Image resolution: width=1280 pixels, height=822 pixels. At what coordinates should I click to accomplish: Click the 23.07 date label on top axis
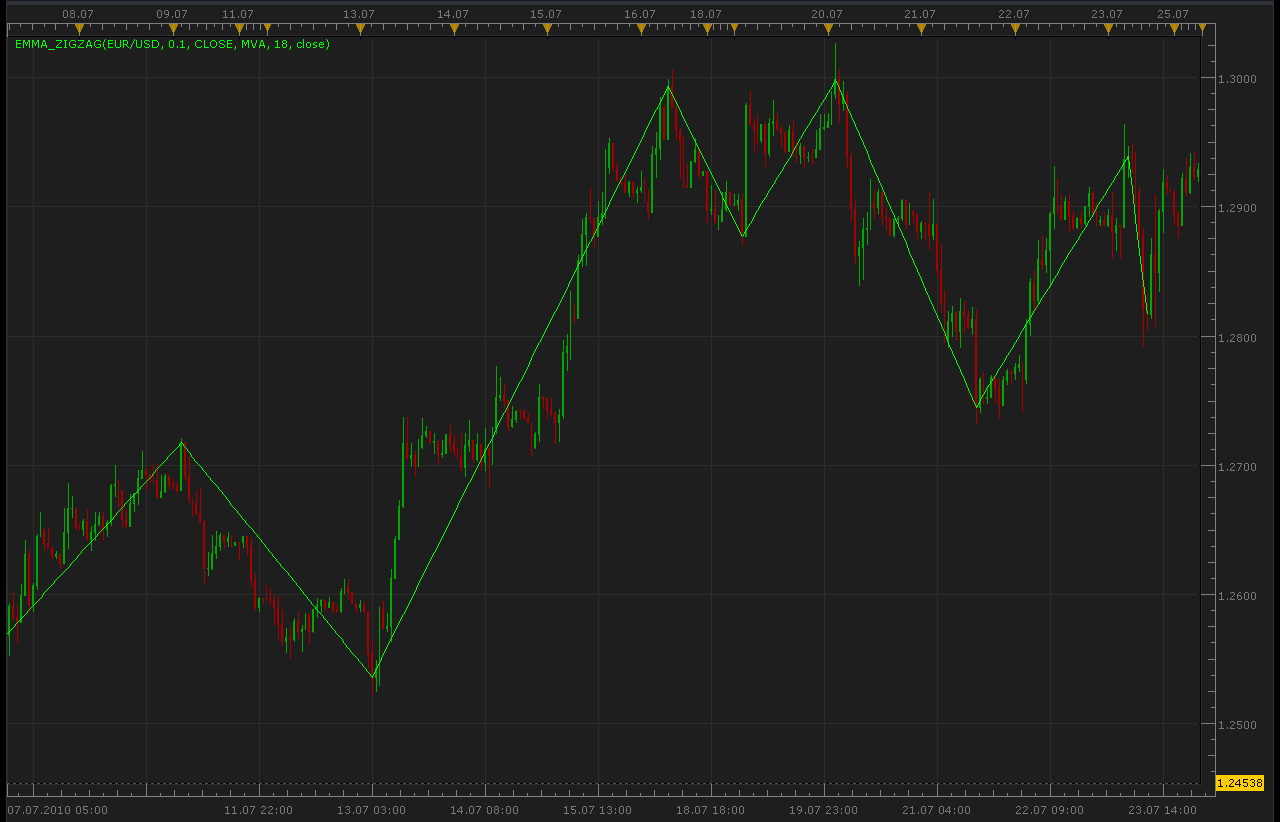1107,14
